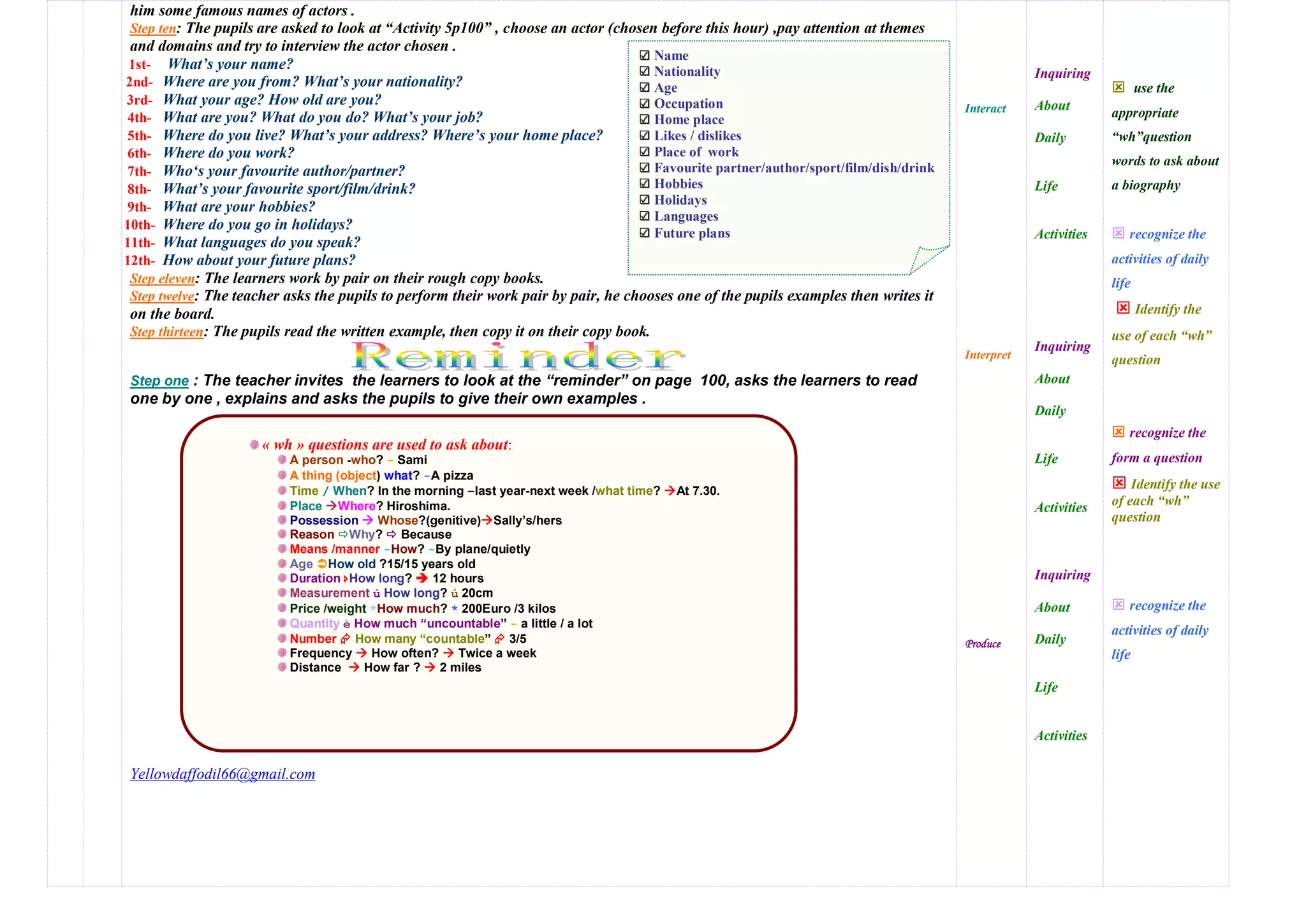
Task: Click red X box beside 'Identify the use'
Action: pos(1119,483)
